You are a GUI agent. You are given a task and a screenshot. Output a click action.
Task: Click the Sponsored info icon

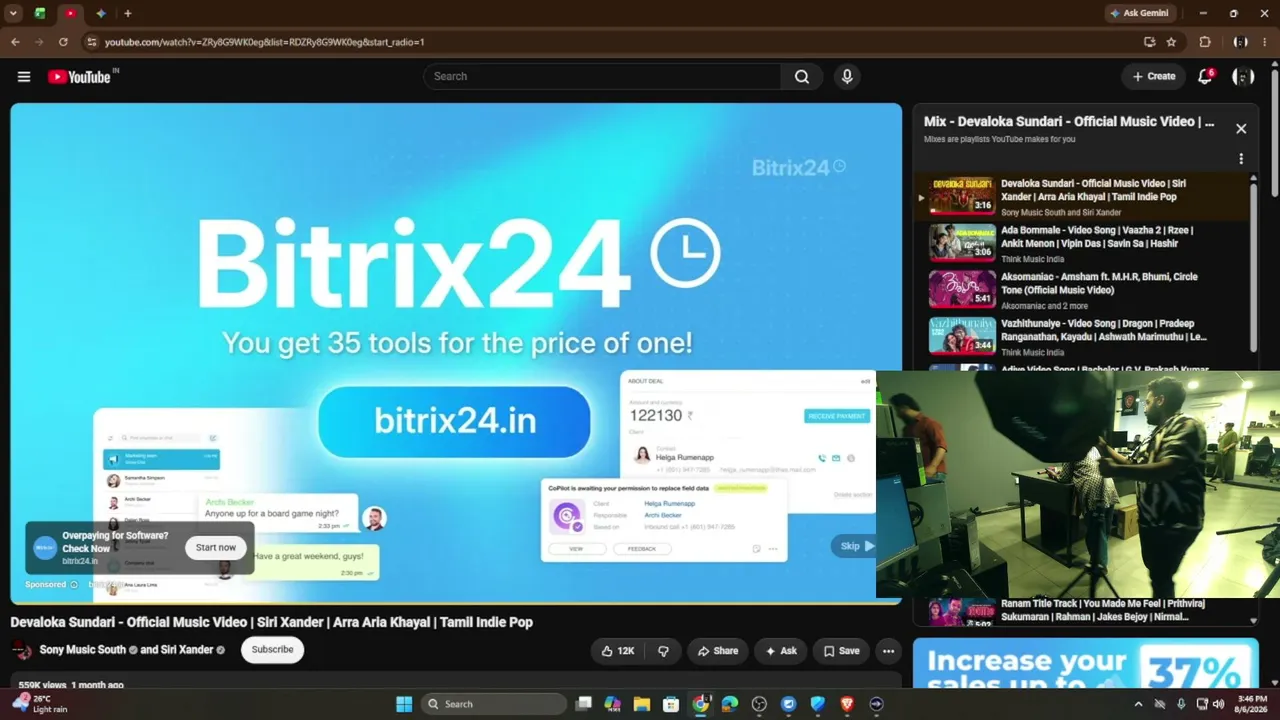(74, 585)
